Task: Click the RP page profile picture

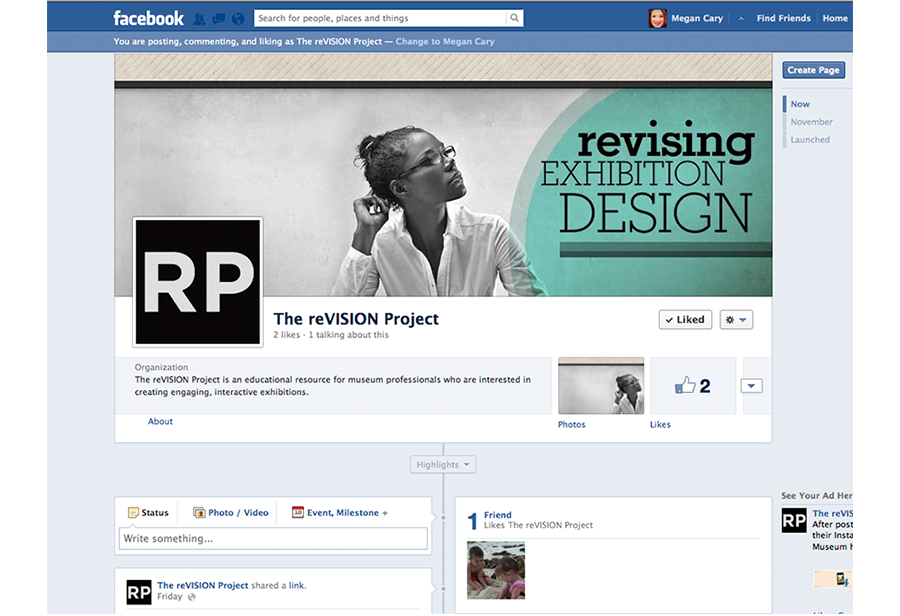Action: pos(198,282)
